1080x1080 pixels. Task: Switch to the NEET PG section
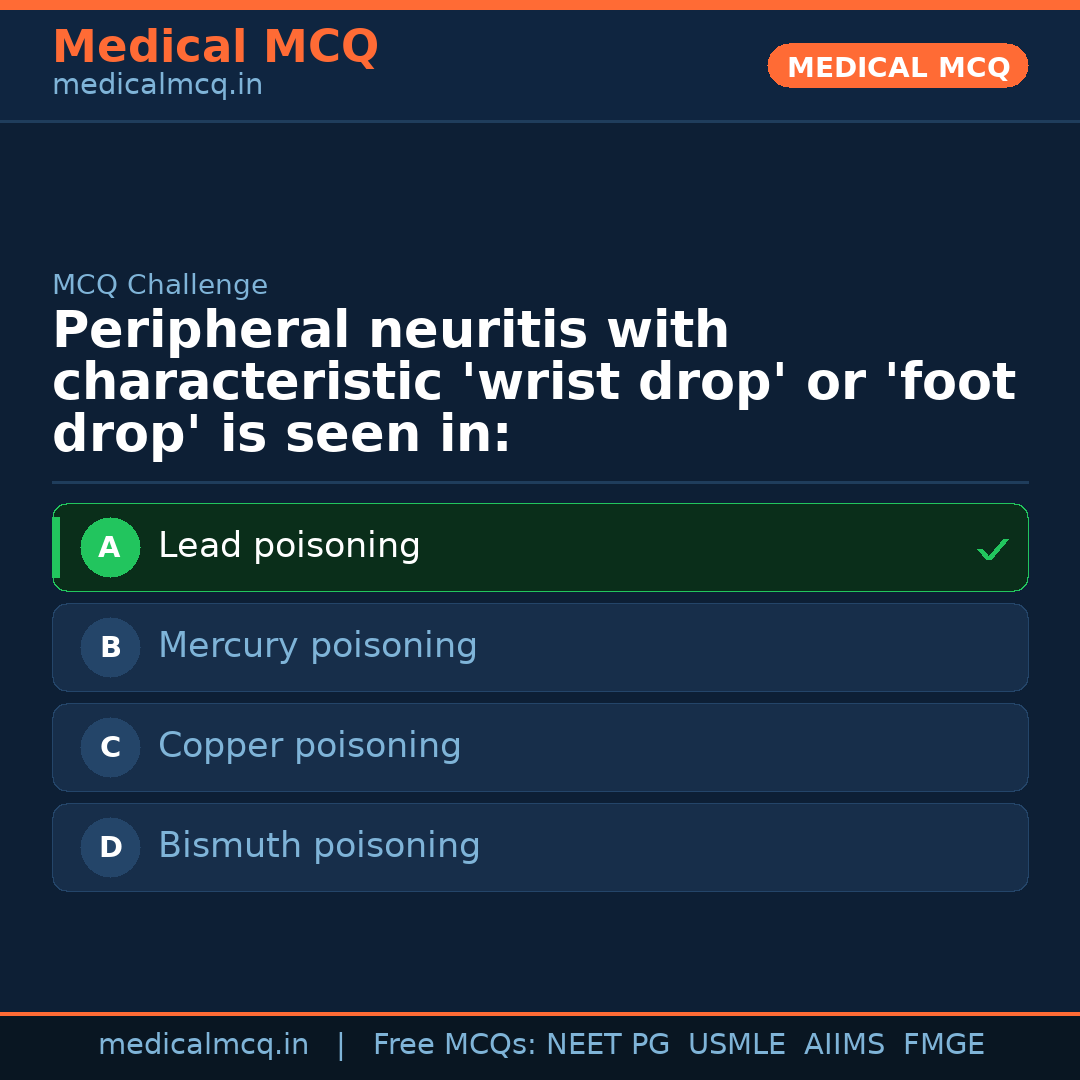tap(607, 1043)
